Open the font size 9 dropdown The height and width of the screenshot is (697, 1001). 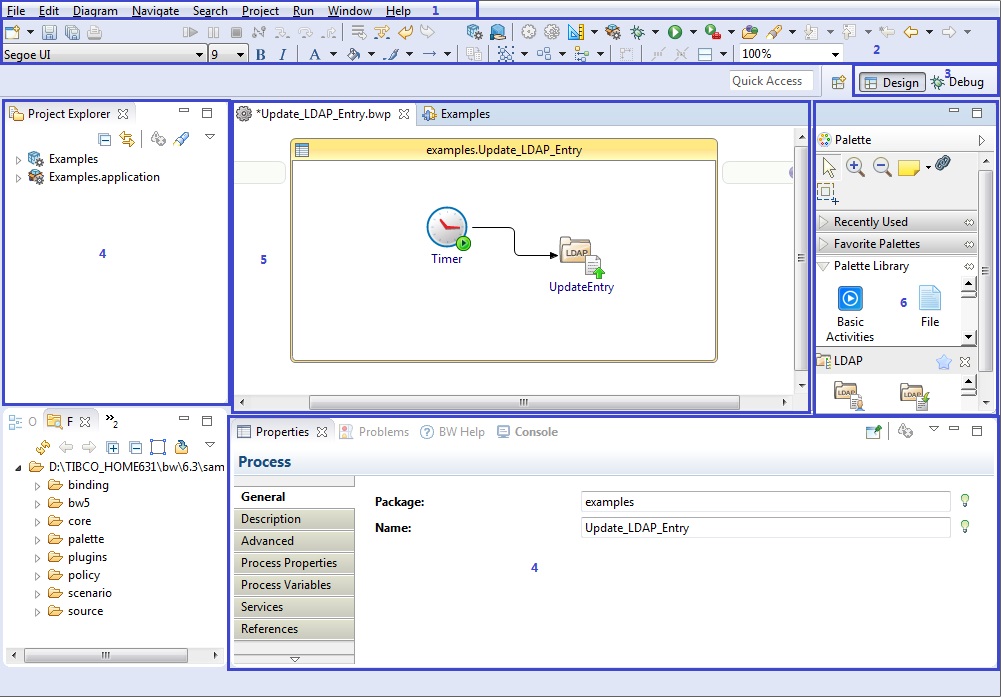click(240, 55)
